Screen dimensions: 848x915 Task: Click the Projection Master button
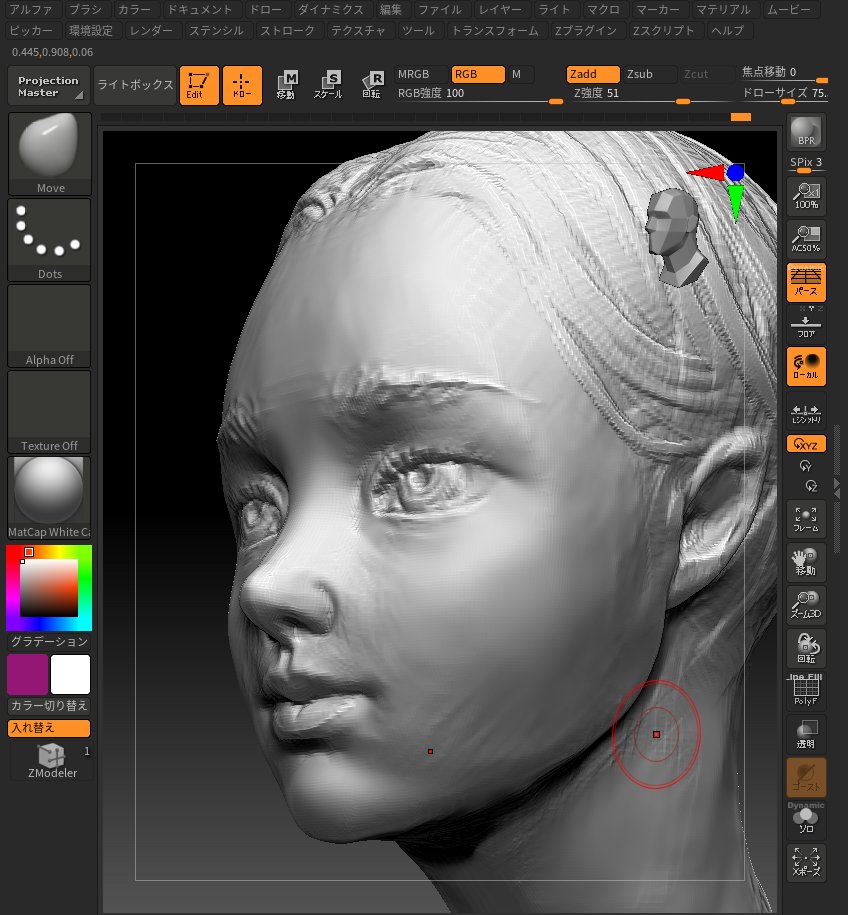pos(47,86)
